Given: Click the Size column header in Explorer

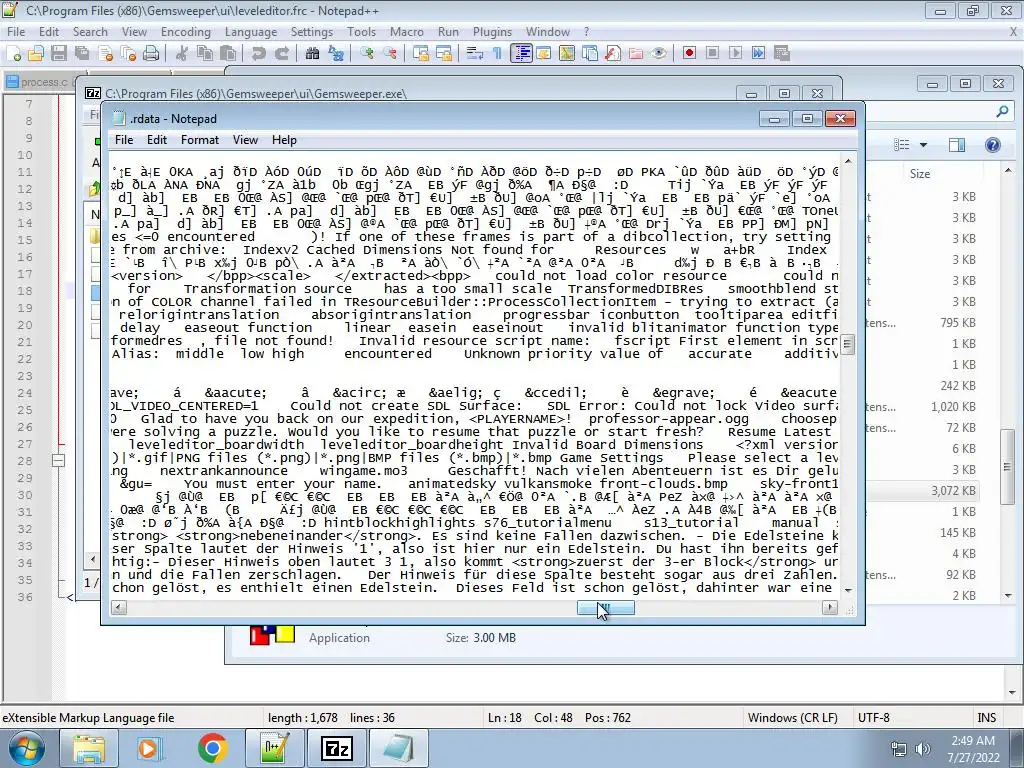Looking at the screenshot, I should (920, 174).
